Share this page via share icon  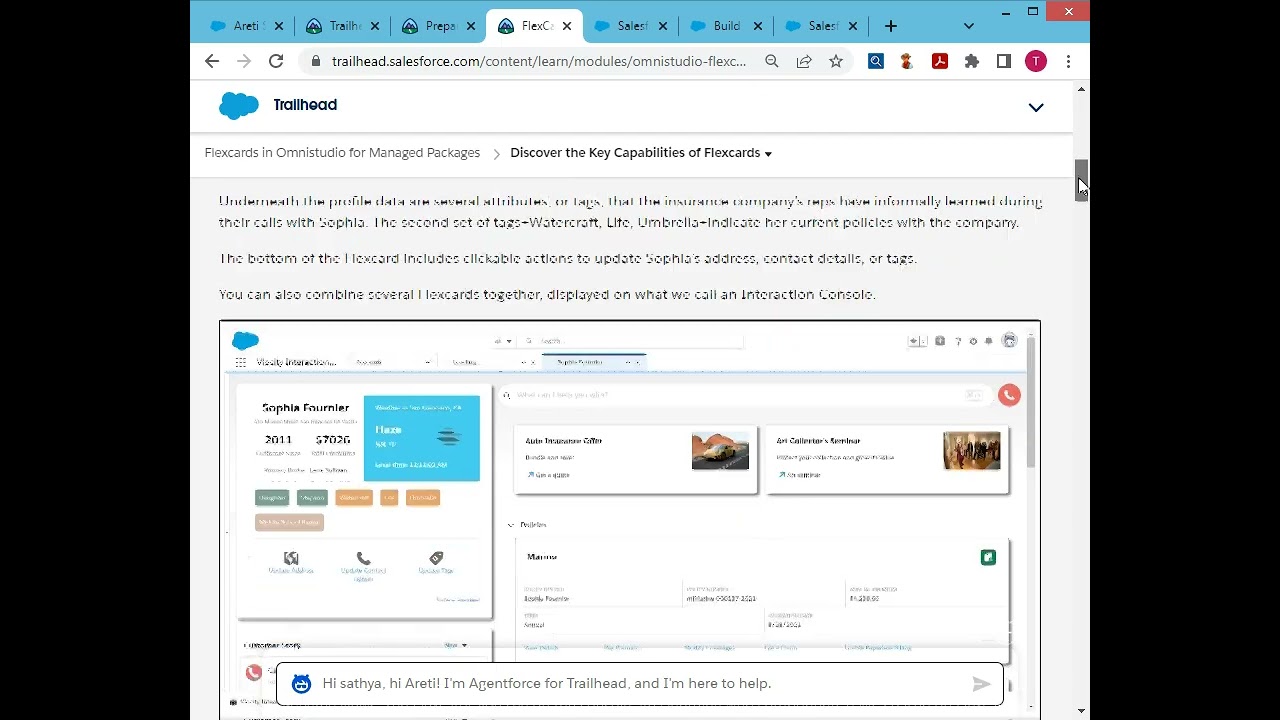pyautogui.click(x=804, y=62)
